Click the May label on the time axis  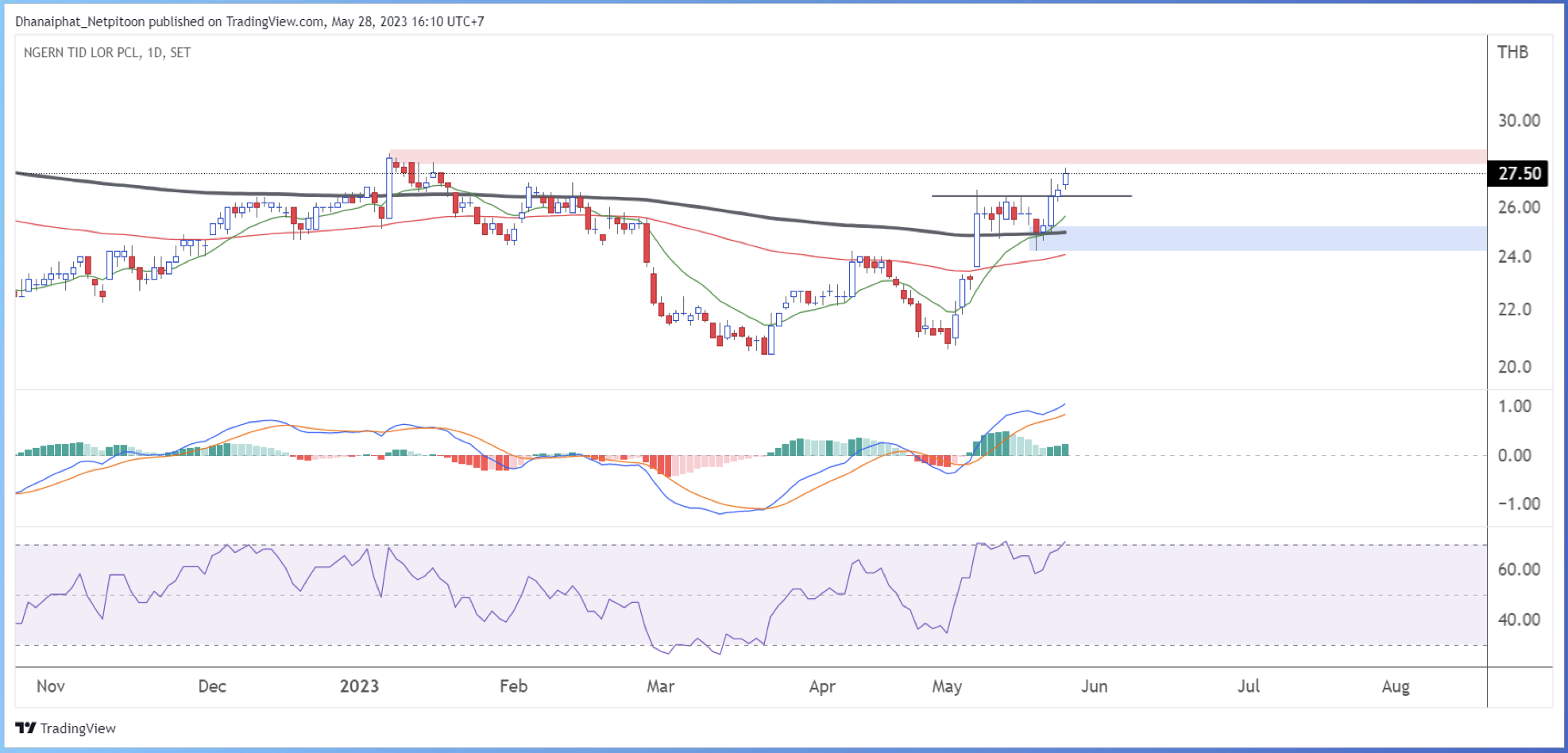(947, 686)
